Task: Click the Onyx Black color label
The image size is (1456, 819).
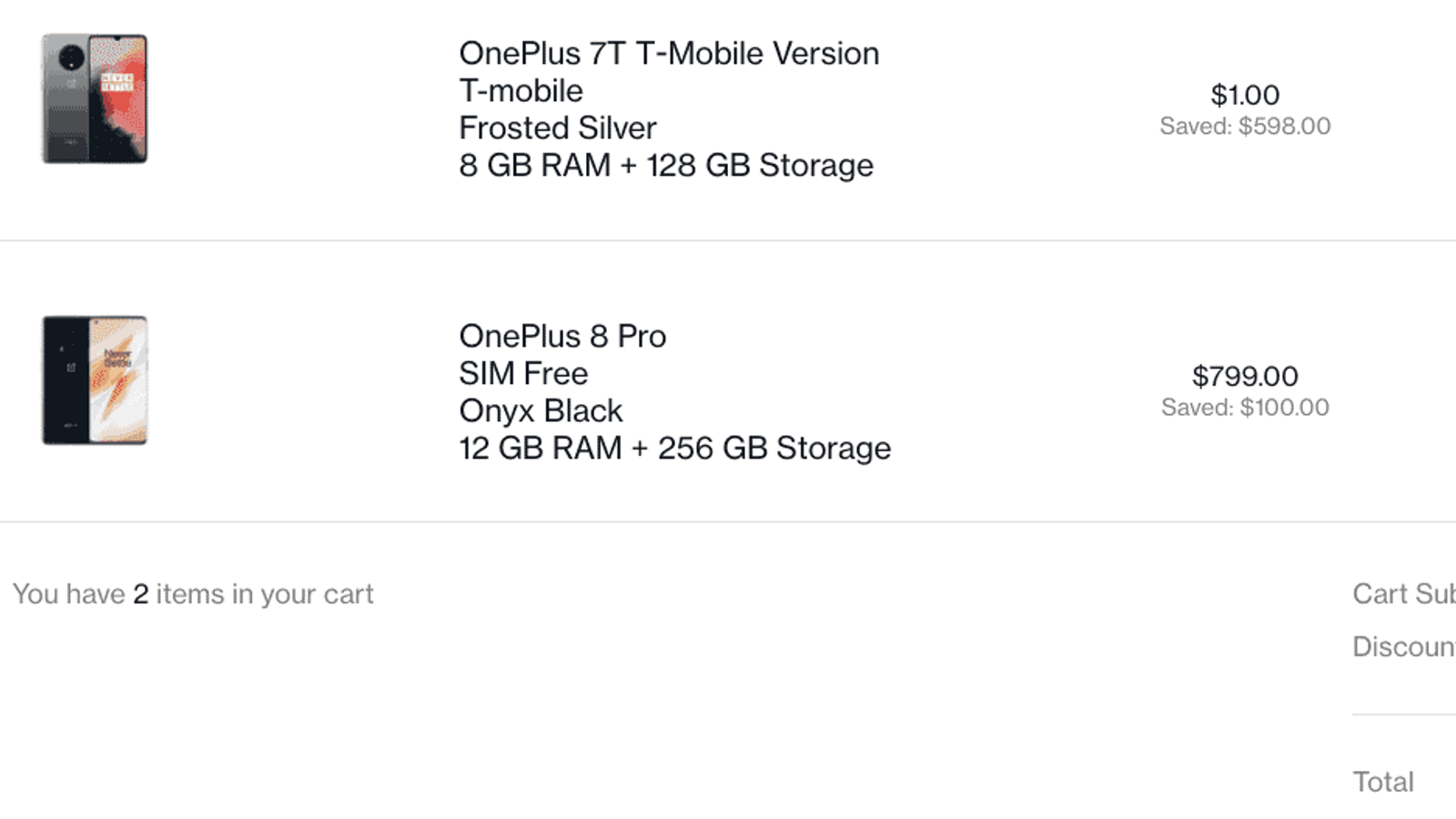Action: coord(541,411)
